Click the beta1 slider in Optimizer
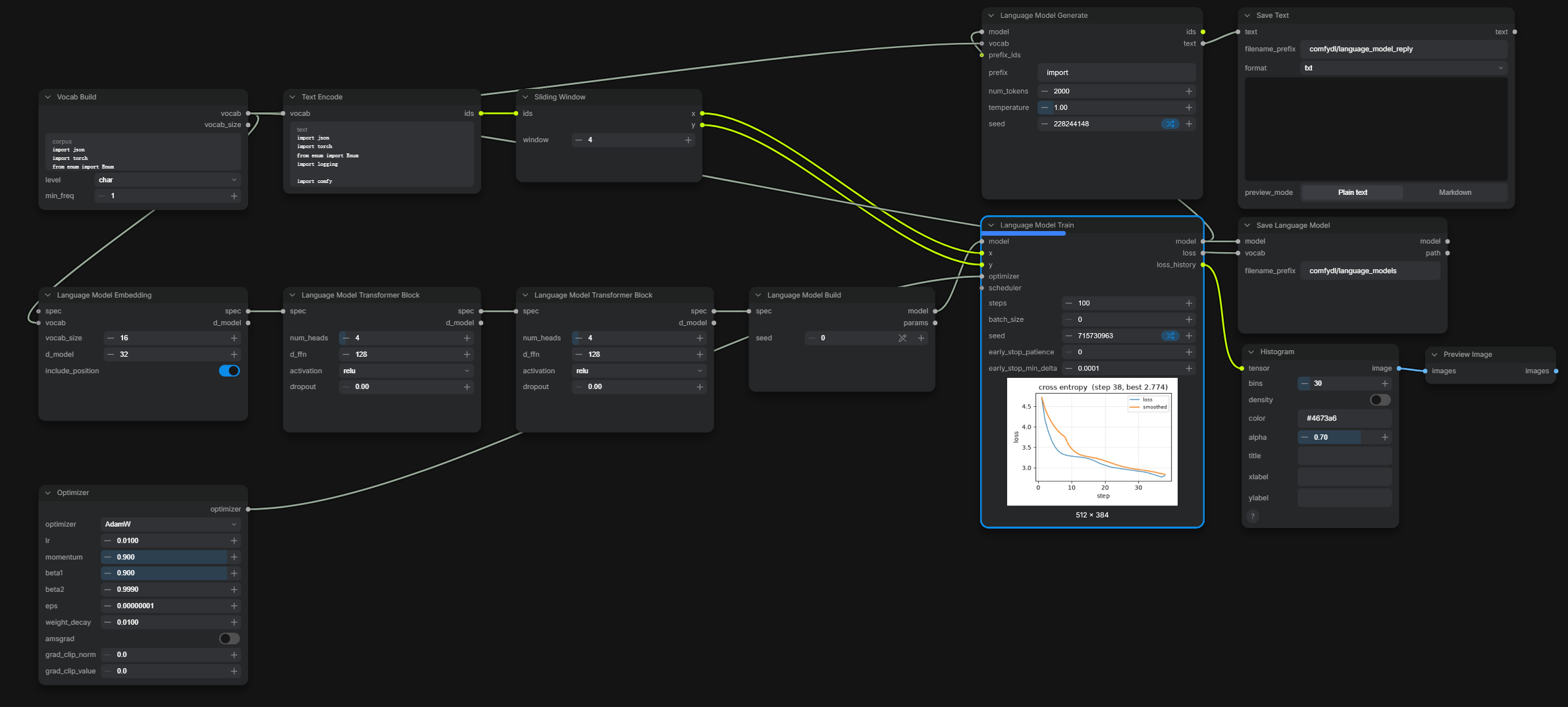Viewport: 1568px width, 707px height. point(171,573)
